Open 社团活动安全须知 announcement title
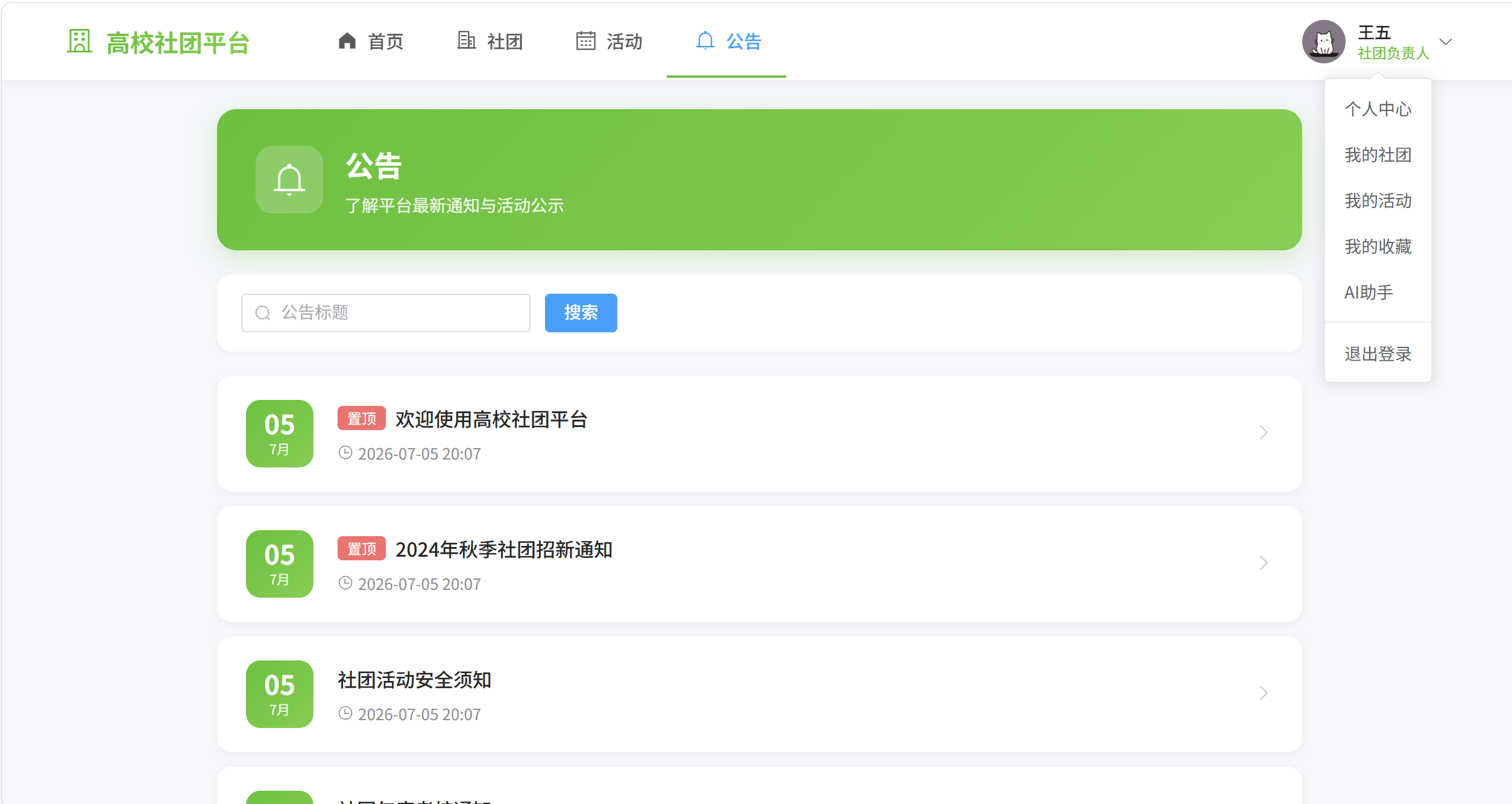 tap(414, 680)
